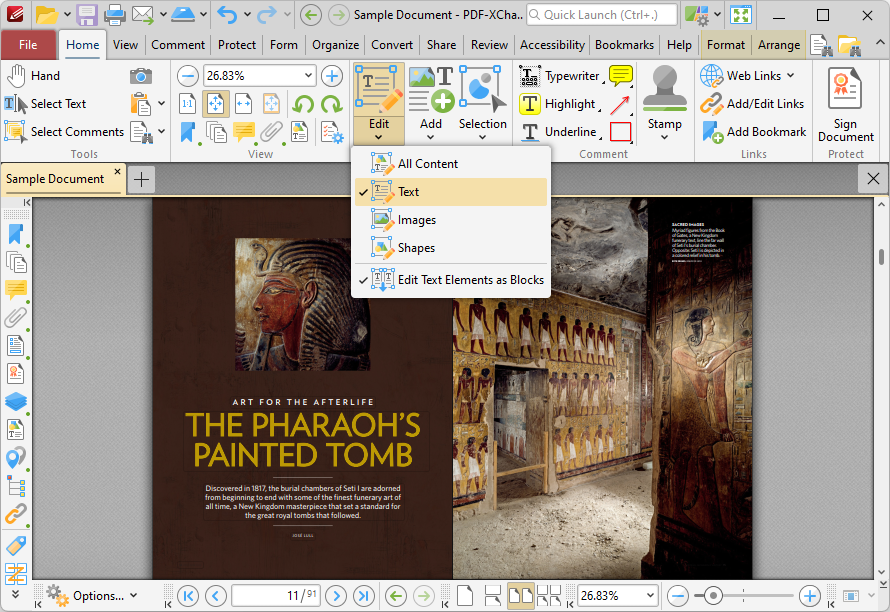Rotate page counter-clockwise green arrow
This screenshot has height=612, width=890.
(x=304, y=104)
